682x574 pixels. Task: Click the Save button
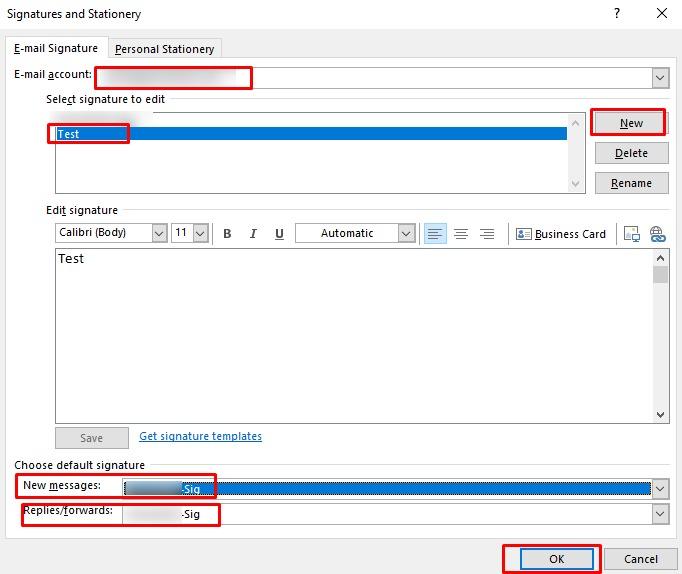pos(92,438)
